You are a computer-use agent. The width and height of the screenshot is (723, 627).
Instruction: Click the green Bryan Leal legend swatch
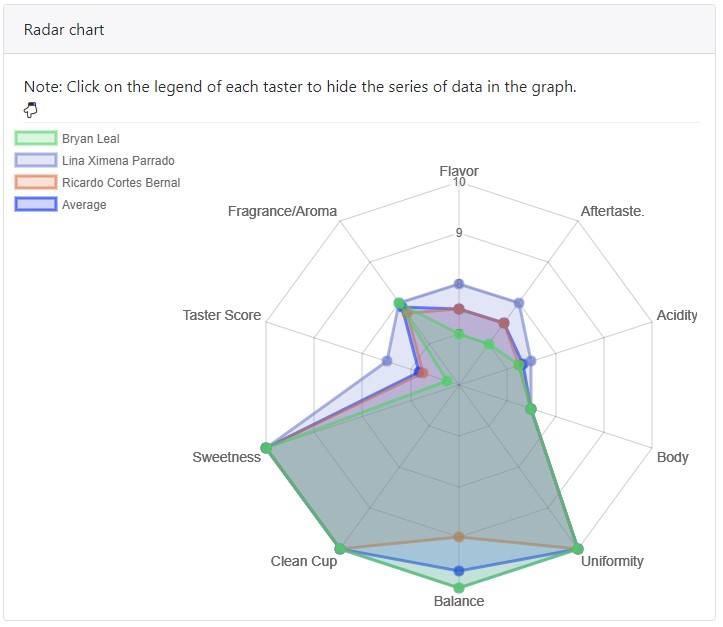[x=35, y=139]
